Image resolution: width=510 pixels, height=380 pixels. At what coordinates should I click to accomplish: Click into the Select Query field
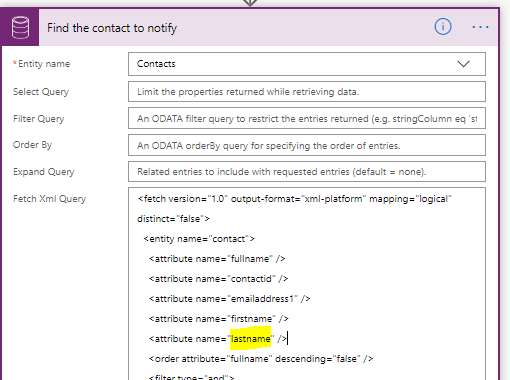pos(307,92)
